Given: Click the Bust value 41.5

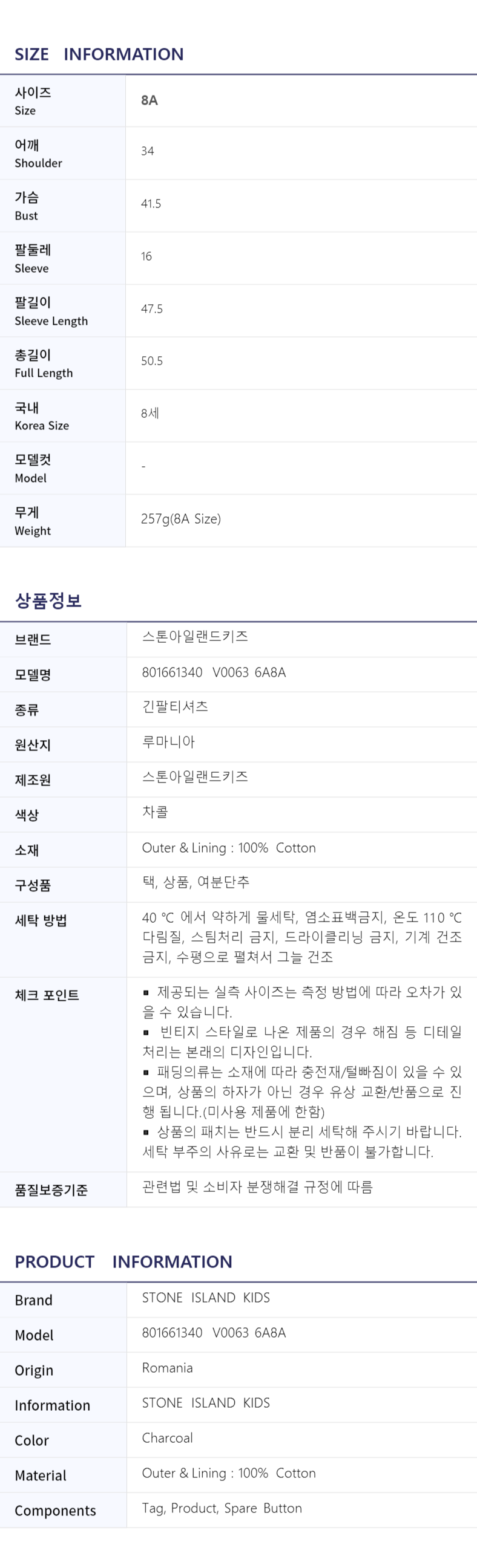Looking at the screenshot, I should tap(151, 204).
